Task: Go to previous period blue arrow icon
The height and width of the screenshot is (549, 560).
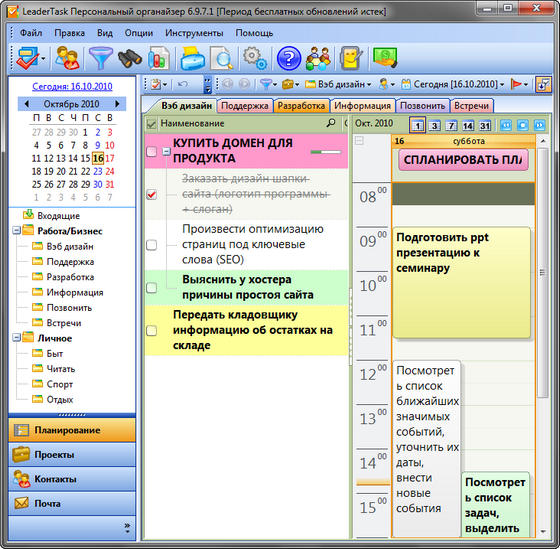Action: 506,125
